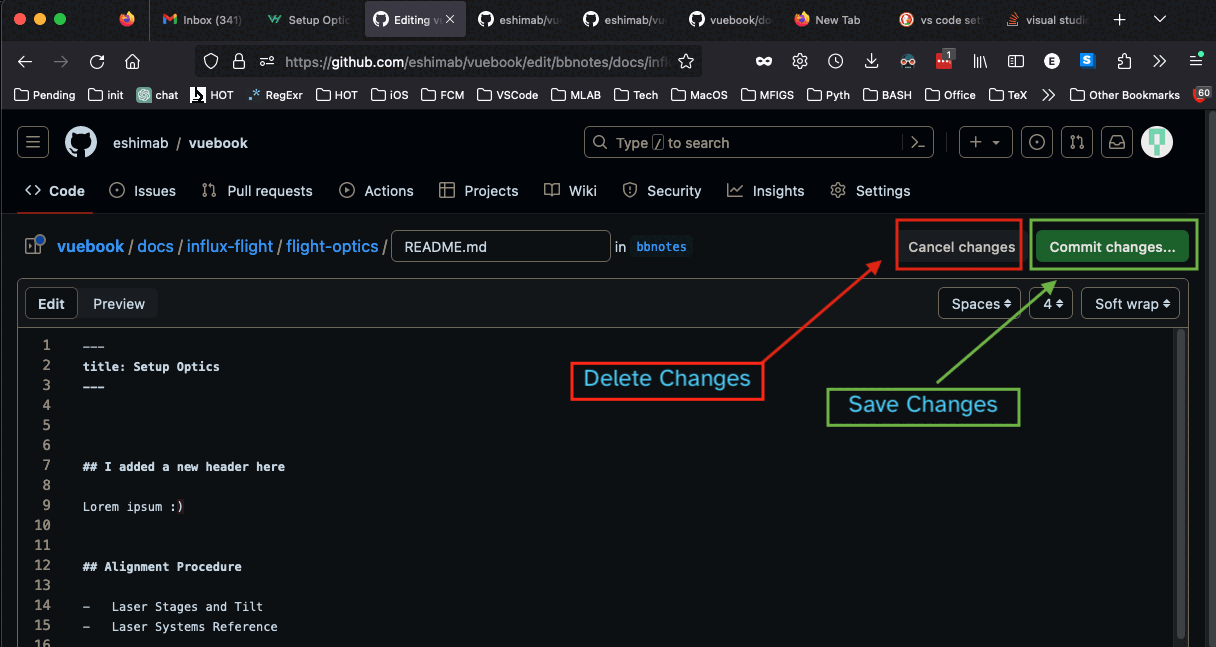The image size is (1216, 647).
Task: Open the GitHub notifications inbox icon
Action: click(1117, 143)
